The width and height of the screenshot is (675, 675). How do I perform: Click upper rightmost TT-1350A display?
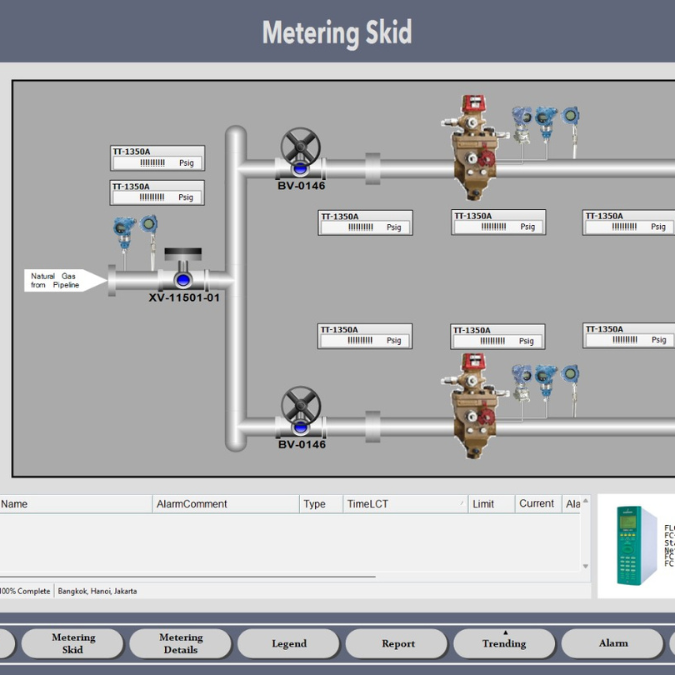coord(629,222)
